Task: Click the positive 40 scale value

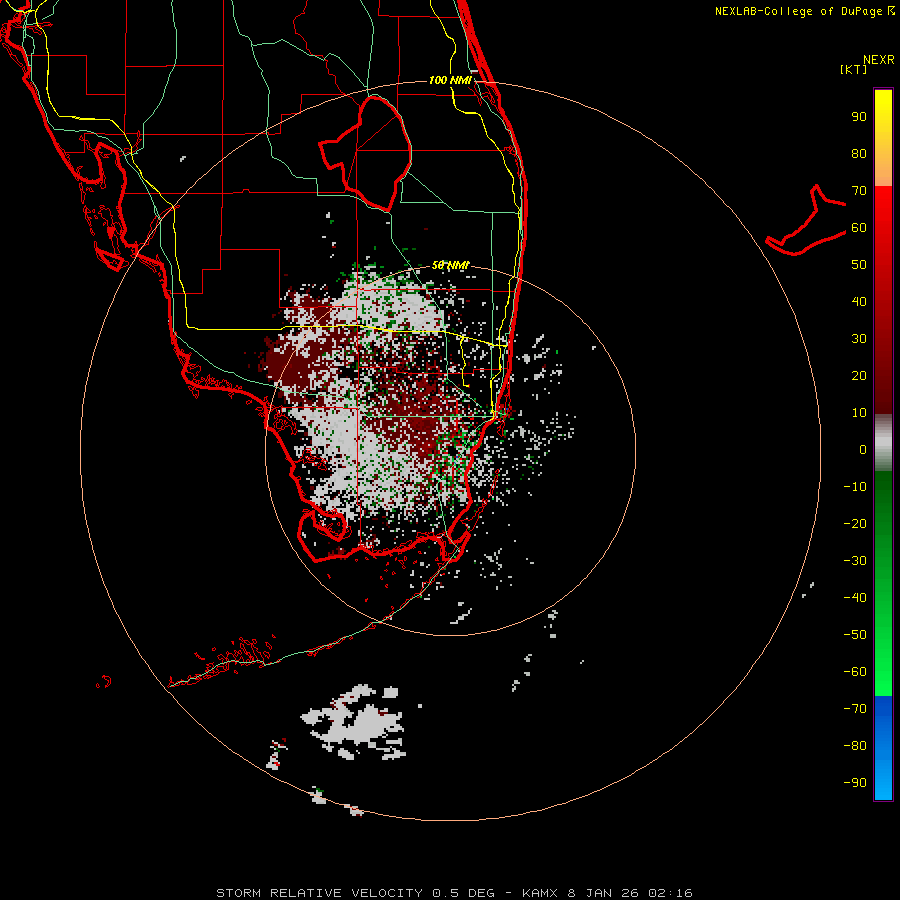Action: click(859, 301)
